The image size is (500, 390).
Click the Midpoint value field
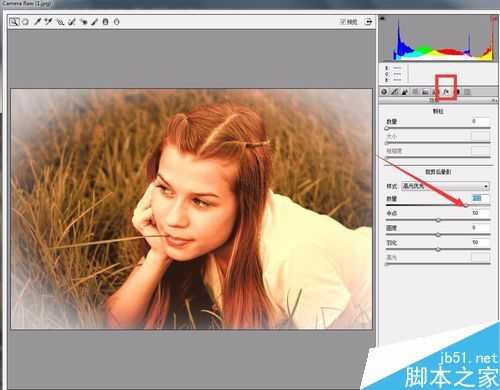coord(480,213)
